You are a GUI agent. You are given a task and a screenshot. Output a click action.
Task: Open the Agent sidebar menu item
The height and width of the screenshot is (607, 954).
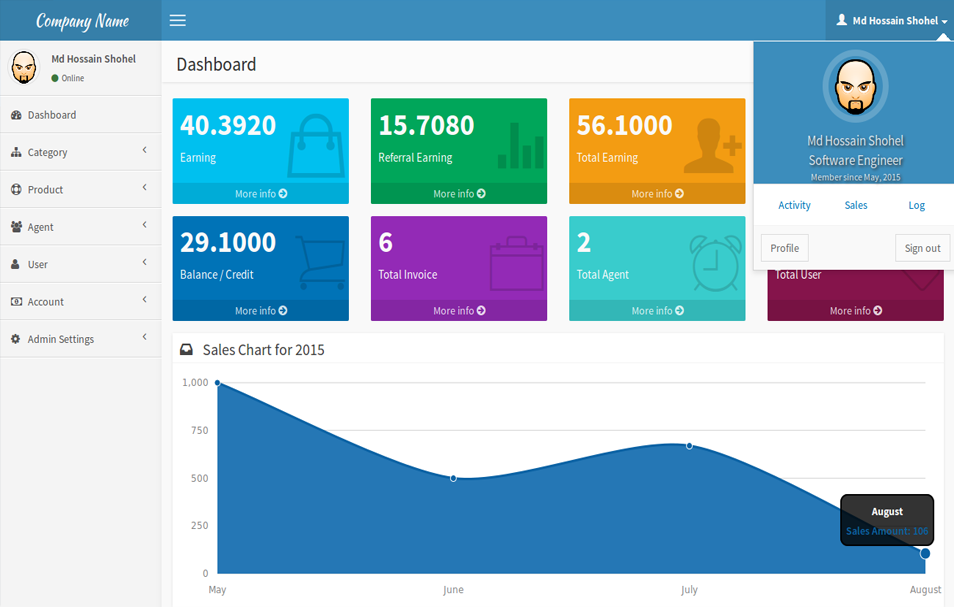pos(80,227)
